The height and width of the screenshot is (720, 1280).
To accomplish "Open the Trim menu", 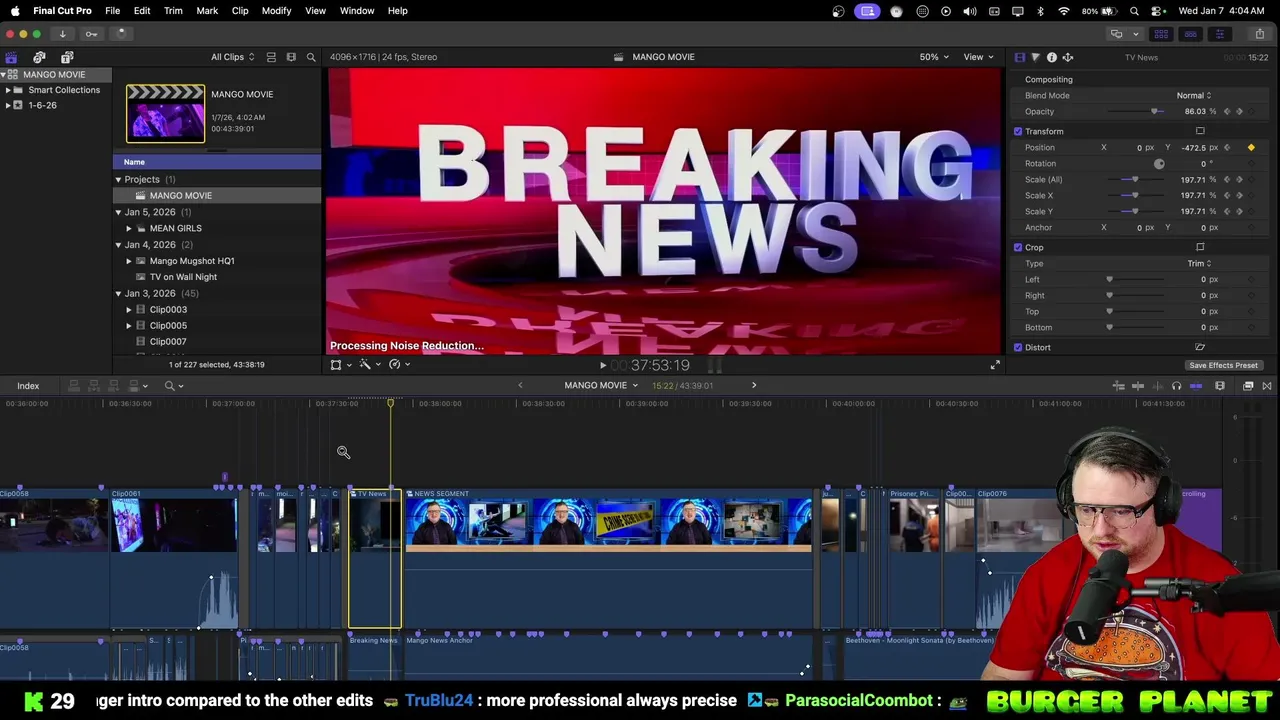I will [173, 11].
